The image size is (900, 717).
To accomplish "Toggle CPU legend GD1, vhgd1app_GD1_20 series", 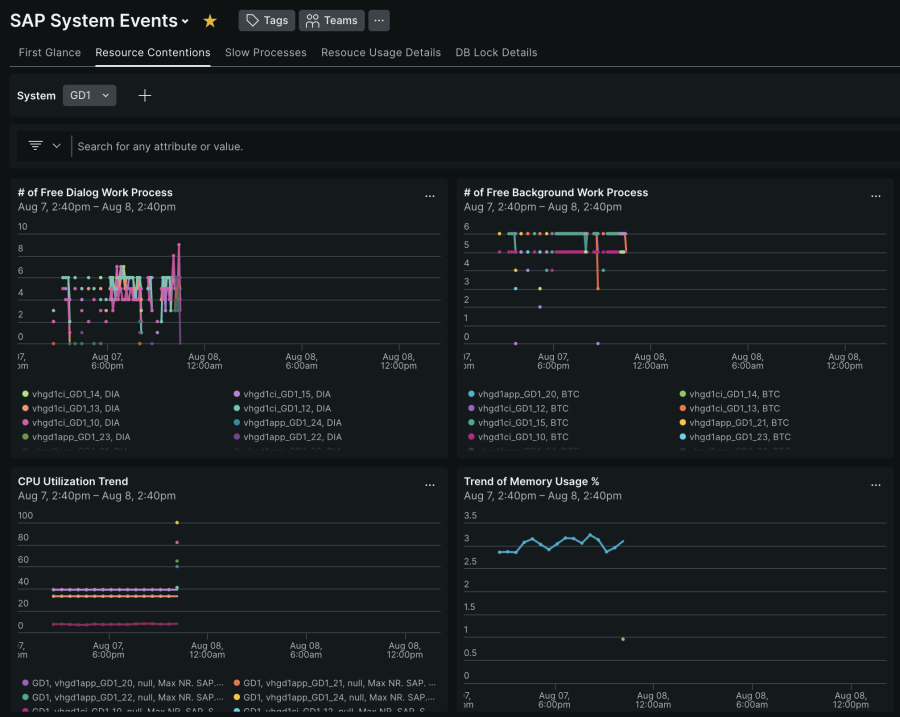I will [x=123, y=683].
